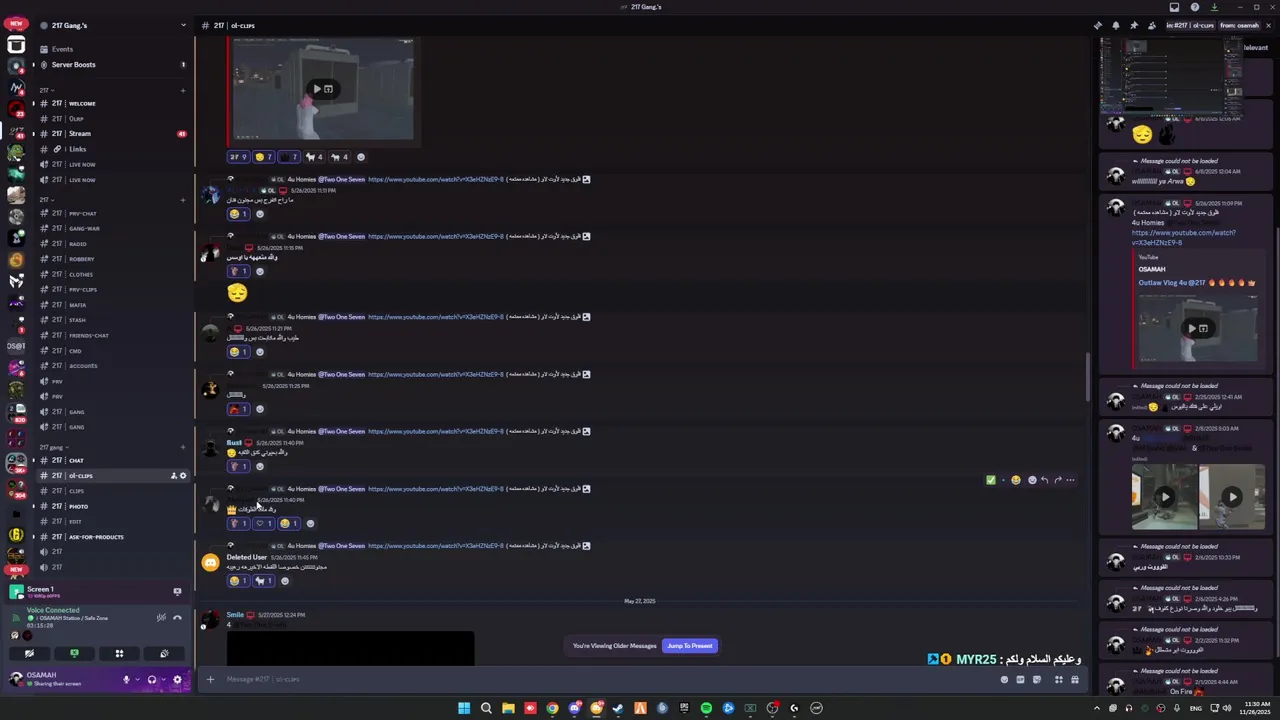Open the emoji picker in message bar
Screen dimensions: 1280x720
click(x=1005, y=680)
